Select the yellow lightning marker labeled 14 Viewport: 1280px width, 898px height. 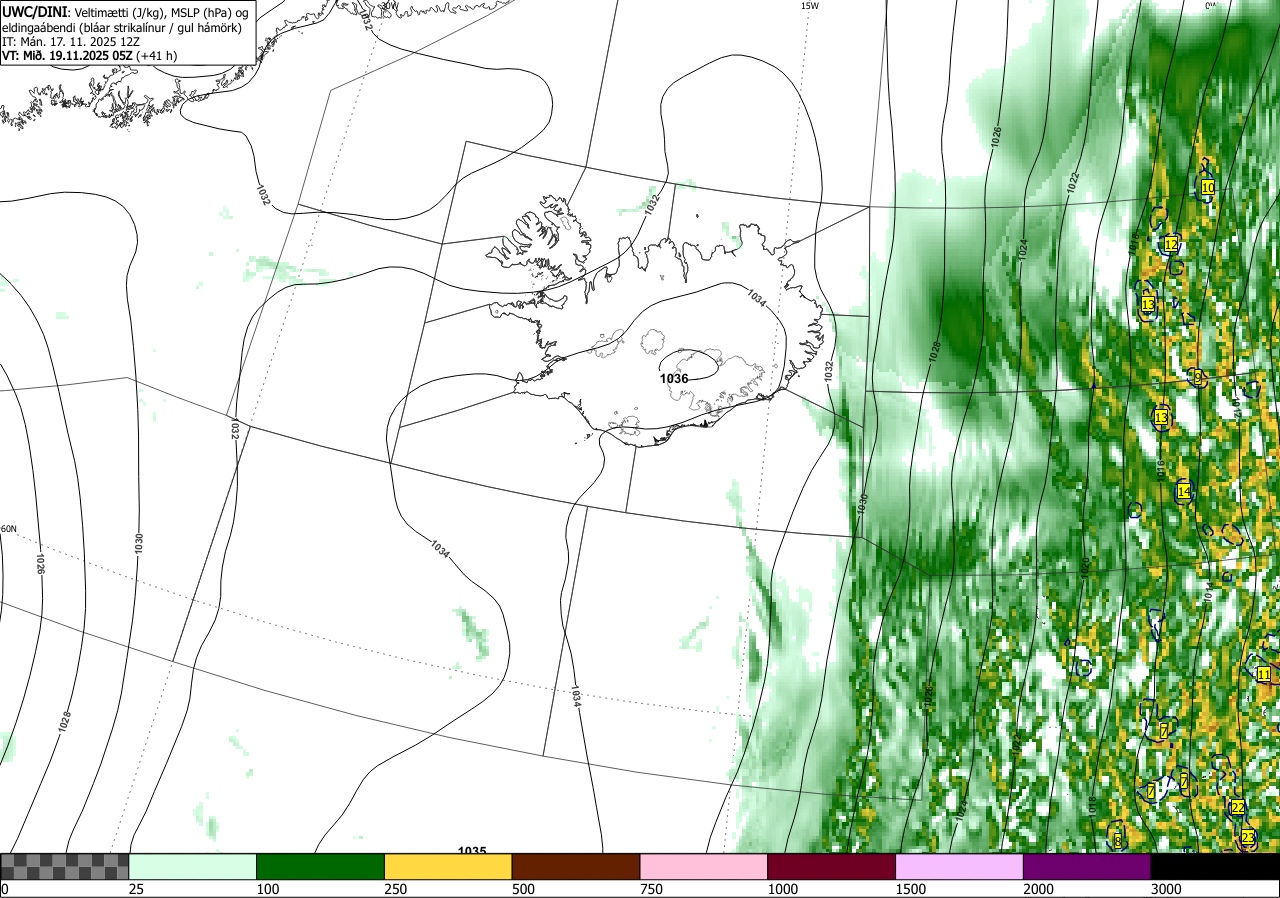click(1184, 491)
